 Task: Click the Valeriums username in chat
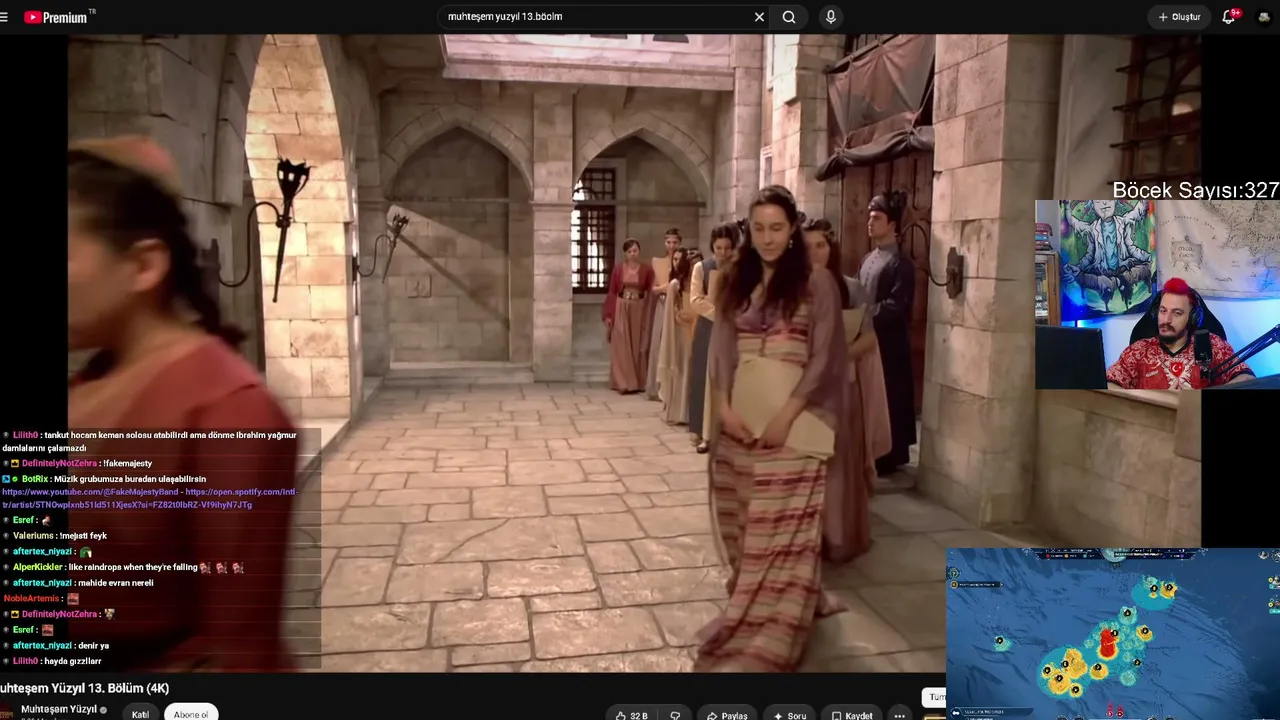pos(34,536)
